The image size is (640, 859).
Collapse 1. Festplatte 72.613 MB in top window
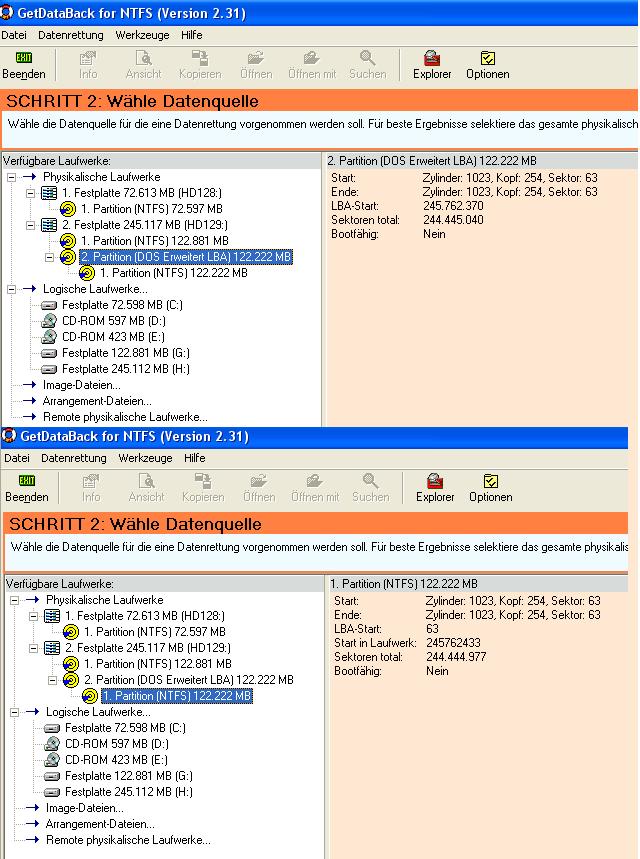[31, 193]
